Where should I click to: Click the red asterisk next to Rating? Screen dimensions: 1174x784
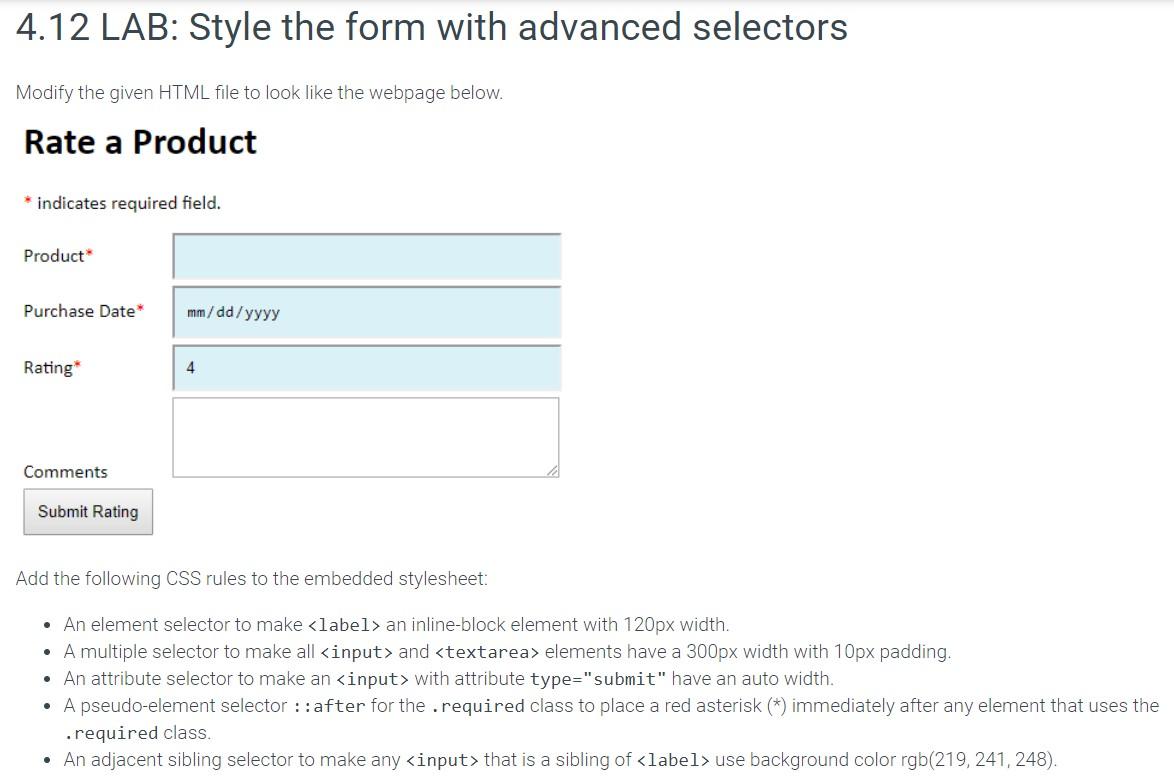point(79,362)
